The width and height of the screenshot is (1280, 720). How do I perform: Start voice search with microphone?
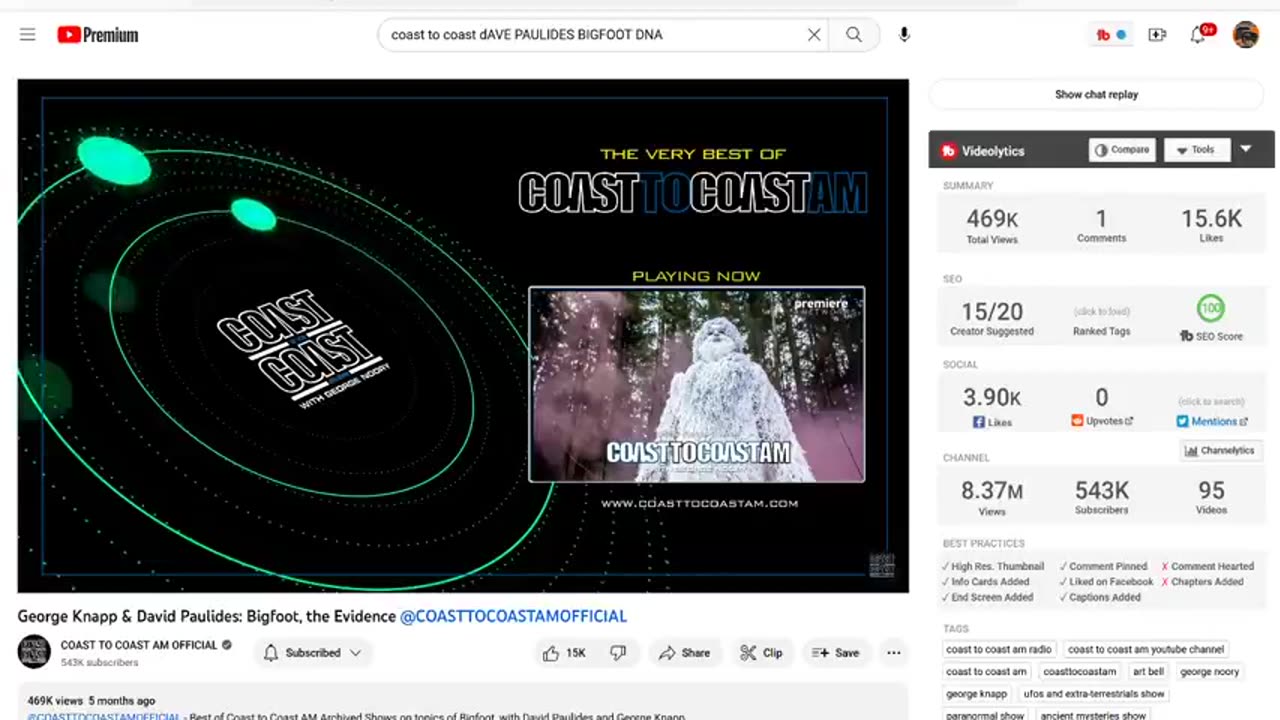(x=904, y=34)
